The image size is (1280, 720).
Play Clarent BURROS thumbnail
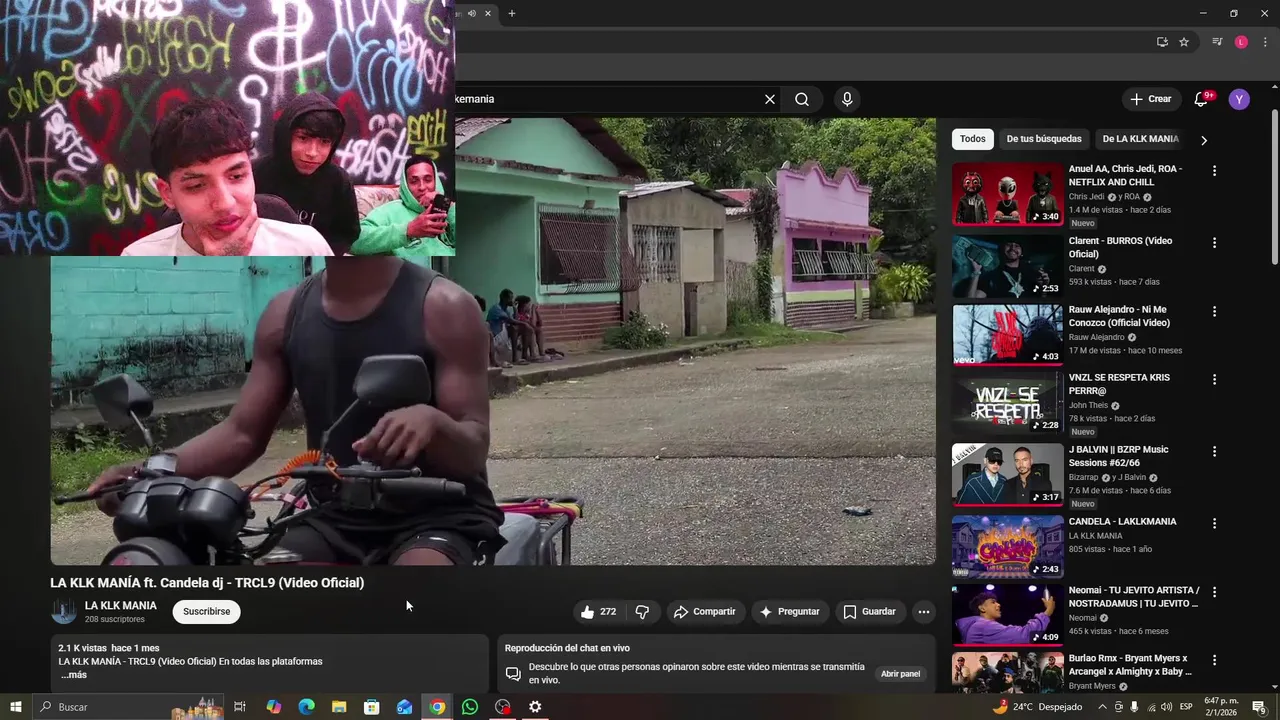[x=1007, y=266]
